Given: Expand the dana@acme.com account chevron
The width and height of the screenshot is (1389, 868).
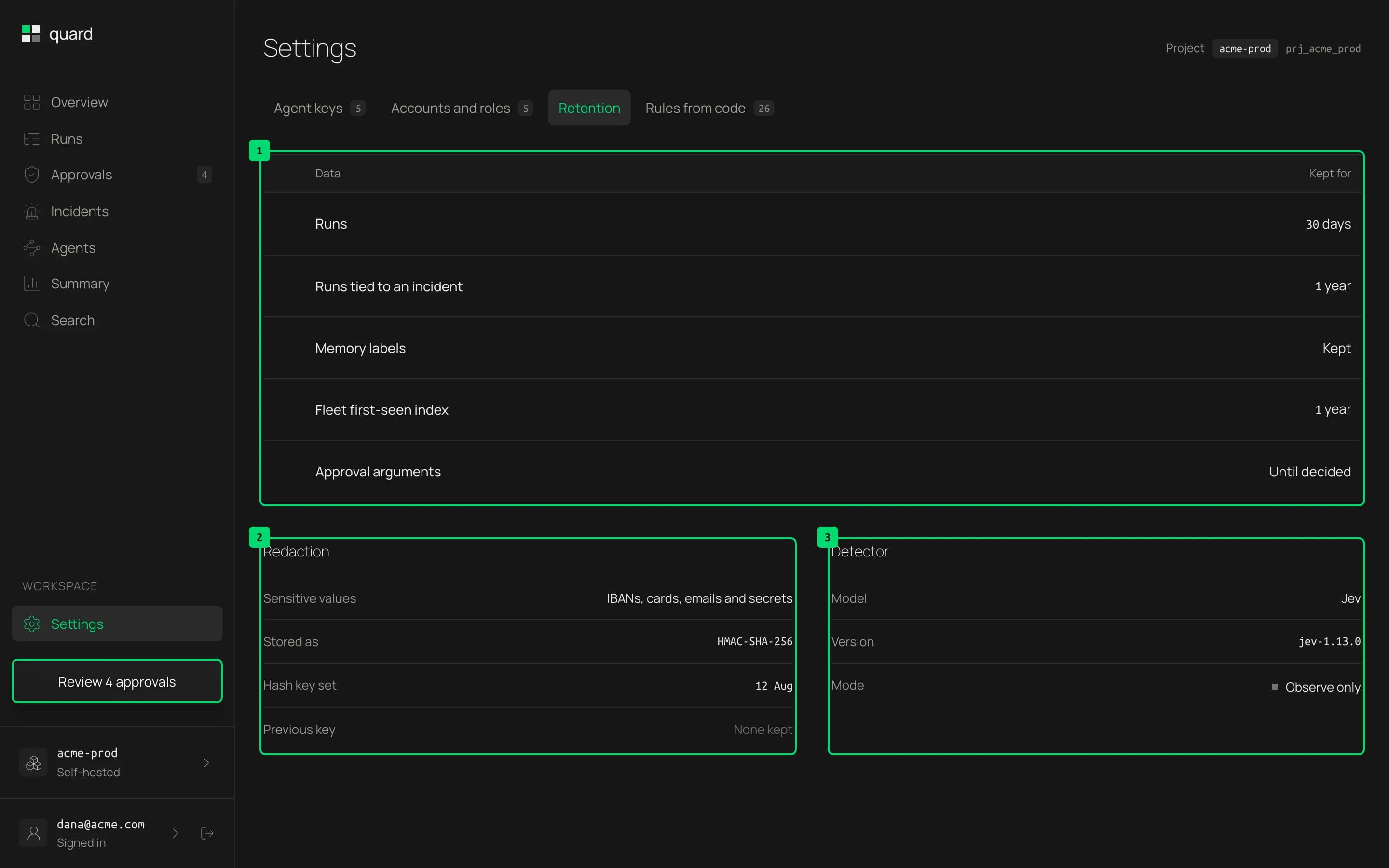Looking at the screenshot, I should (x=176, y=833).
